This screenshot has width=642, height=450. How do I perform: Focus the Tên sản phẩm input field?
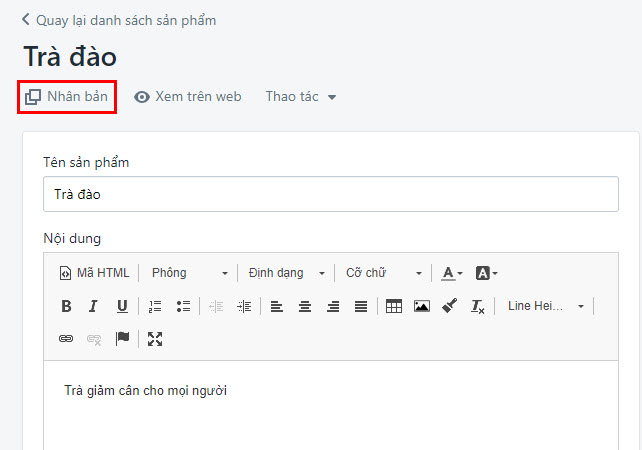(331, 194)
